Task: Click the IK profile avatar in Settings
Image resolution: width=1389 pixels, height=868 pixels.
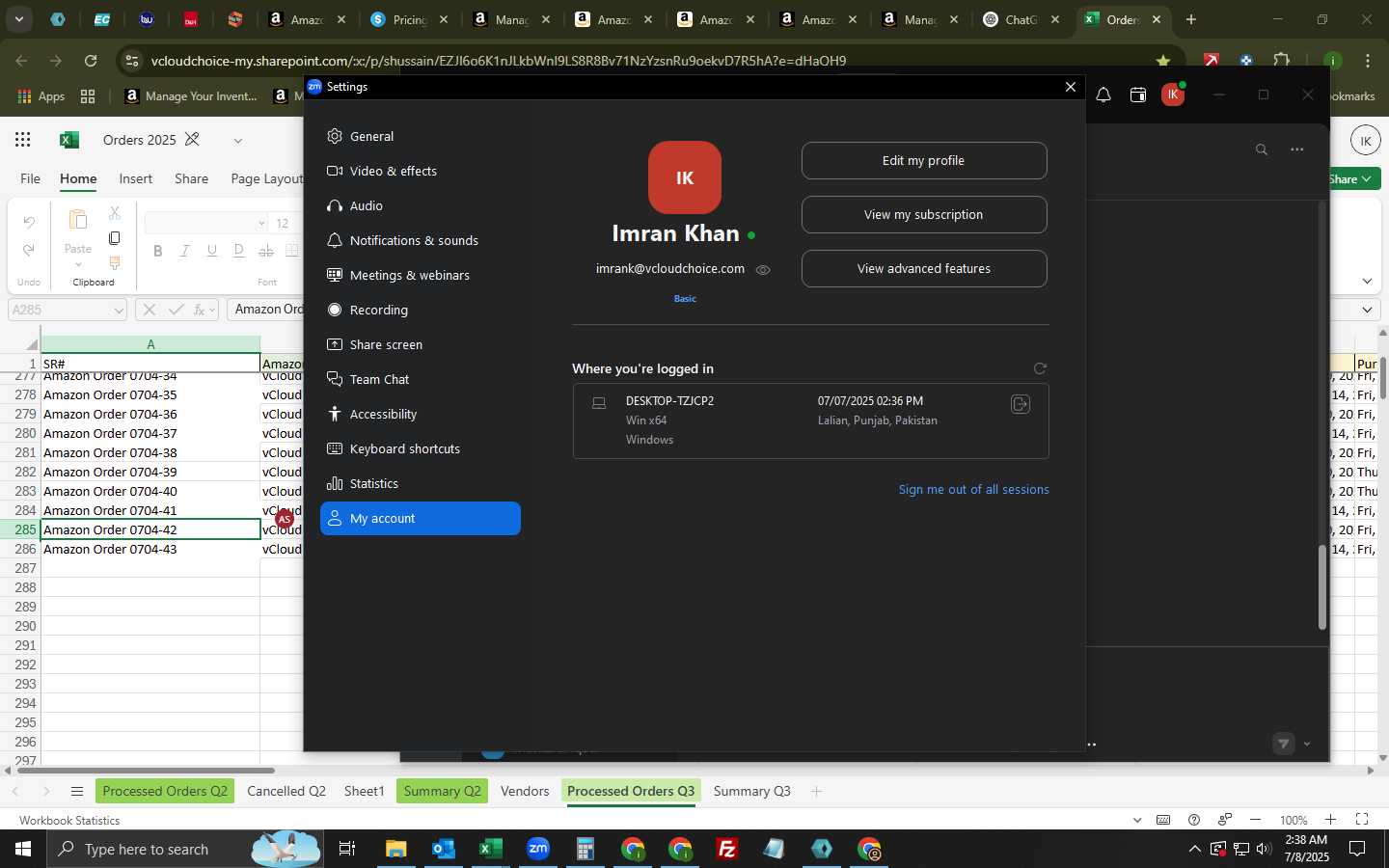Action: pyautogui.click(x=685, y=177)
